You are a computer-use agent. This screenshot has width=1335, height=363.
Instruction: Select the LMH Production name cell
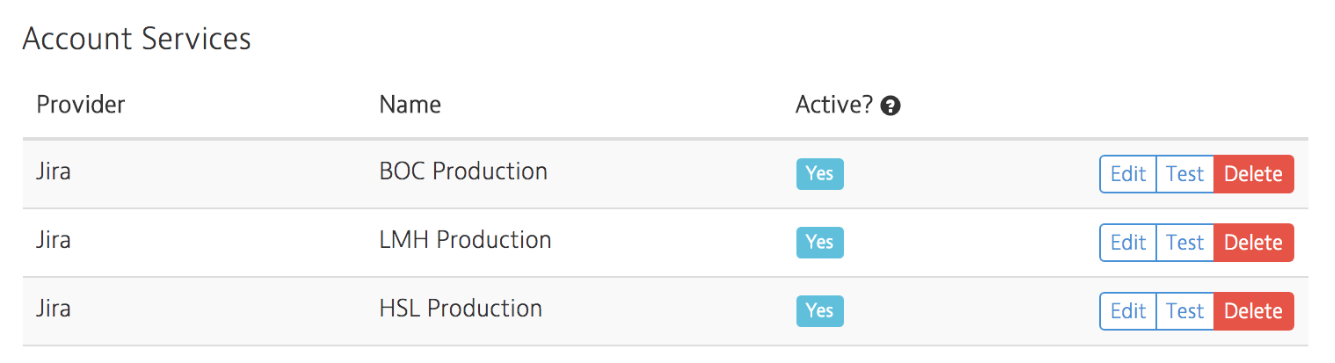(465, 240)
